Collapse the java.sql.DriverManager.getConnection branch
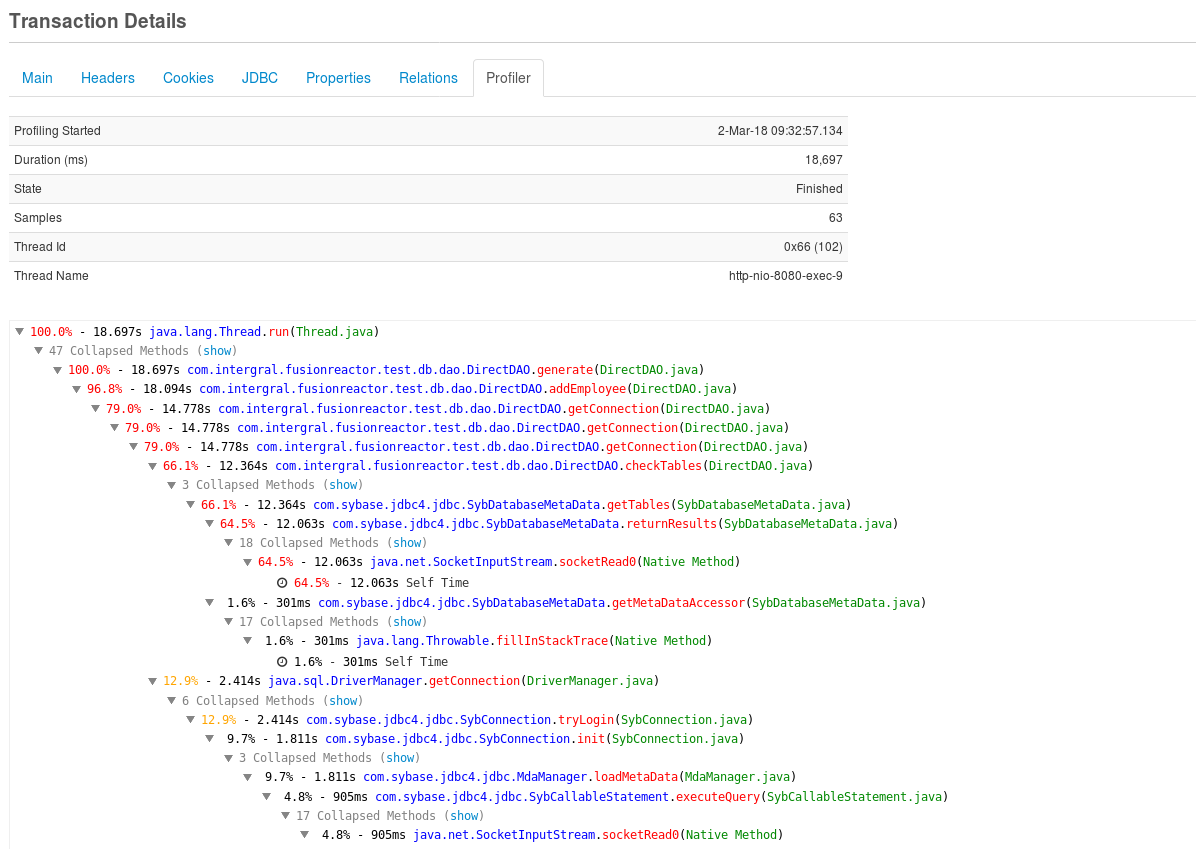The image size is (1196, 849). click(151, 680)
